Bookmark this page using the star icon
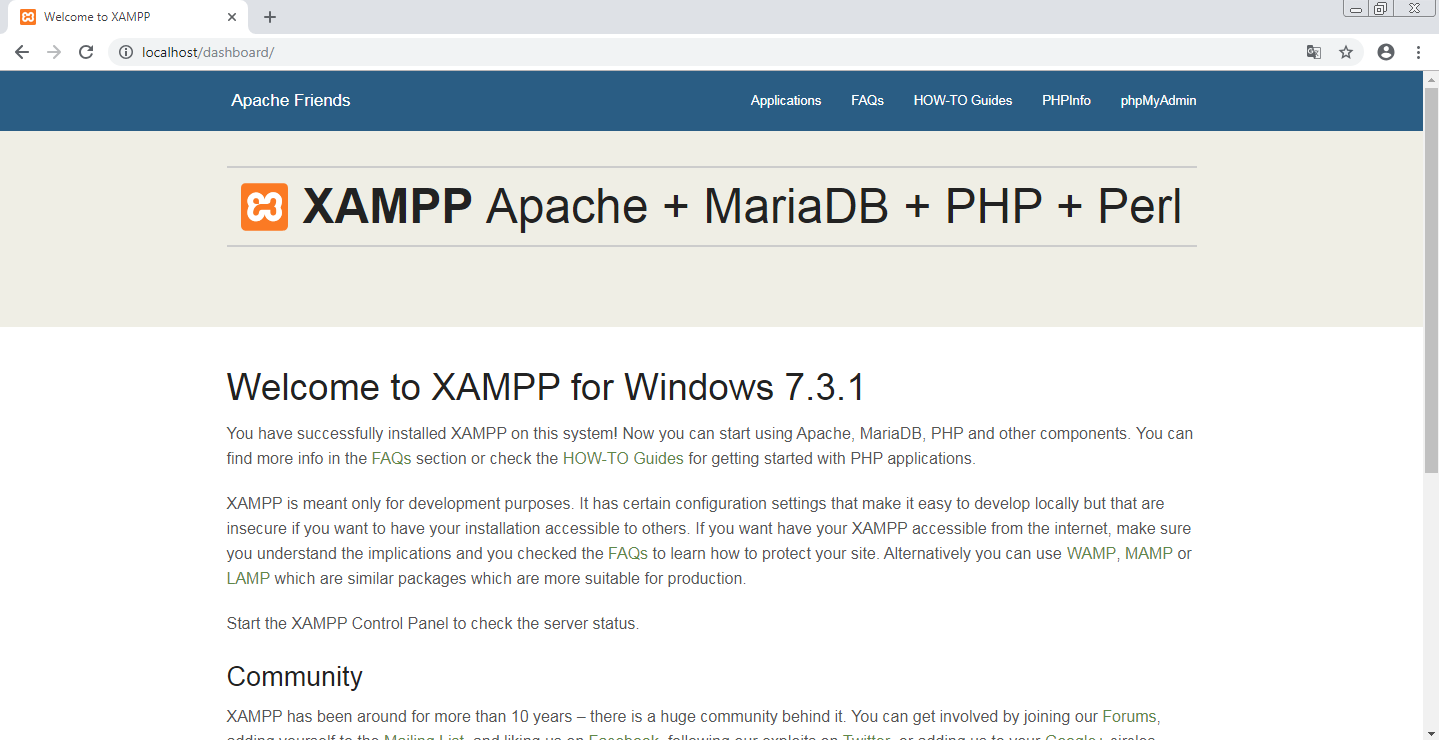The height and width of the screenshot is (740, 1439). tap(1346, 52)
